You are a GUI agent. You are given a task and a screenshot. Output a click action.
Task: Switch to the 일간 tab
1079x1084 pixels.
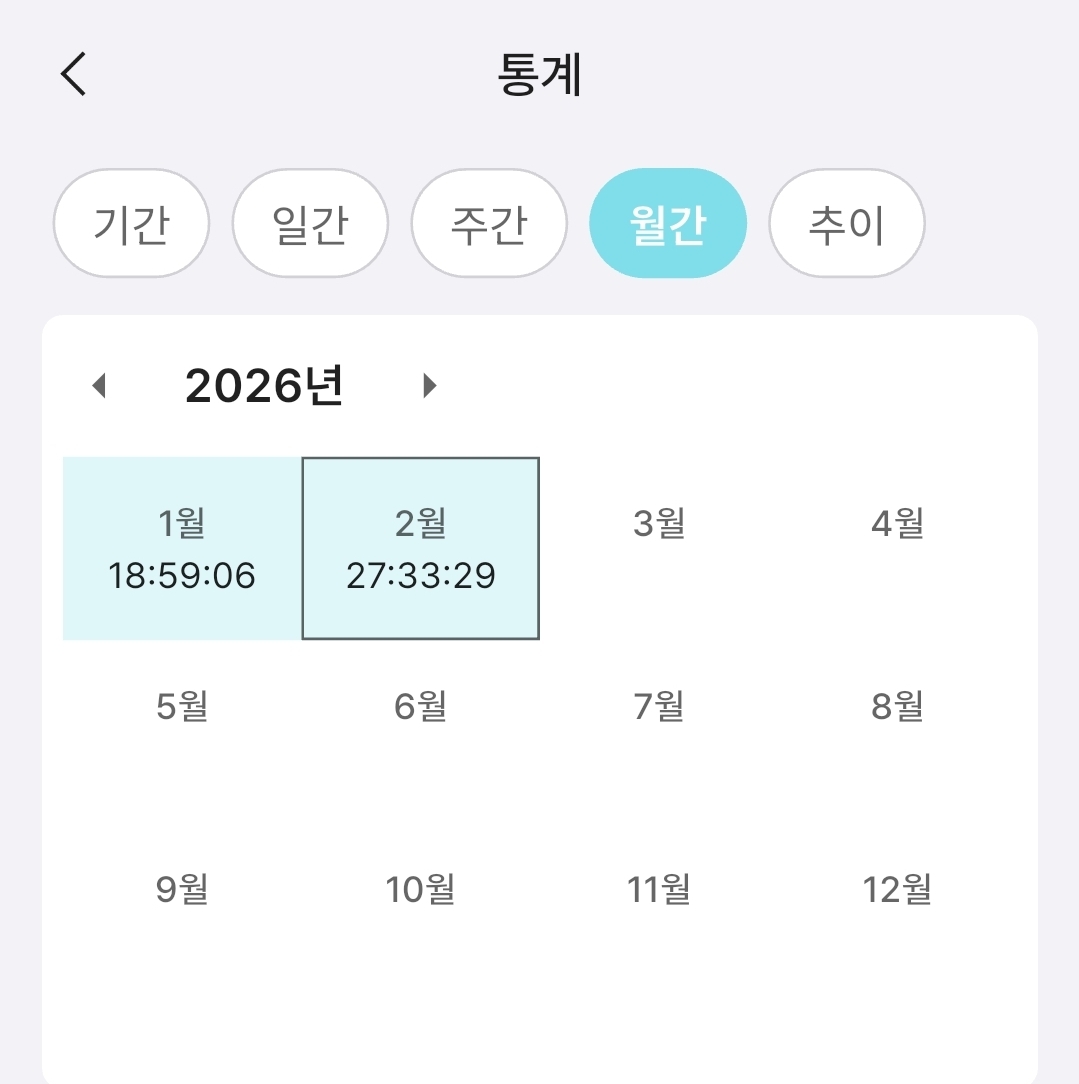310,224
